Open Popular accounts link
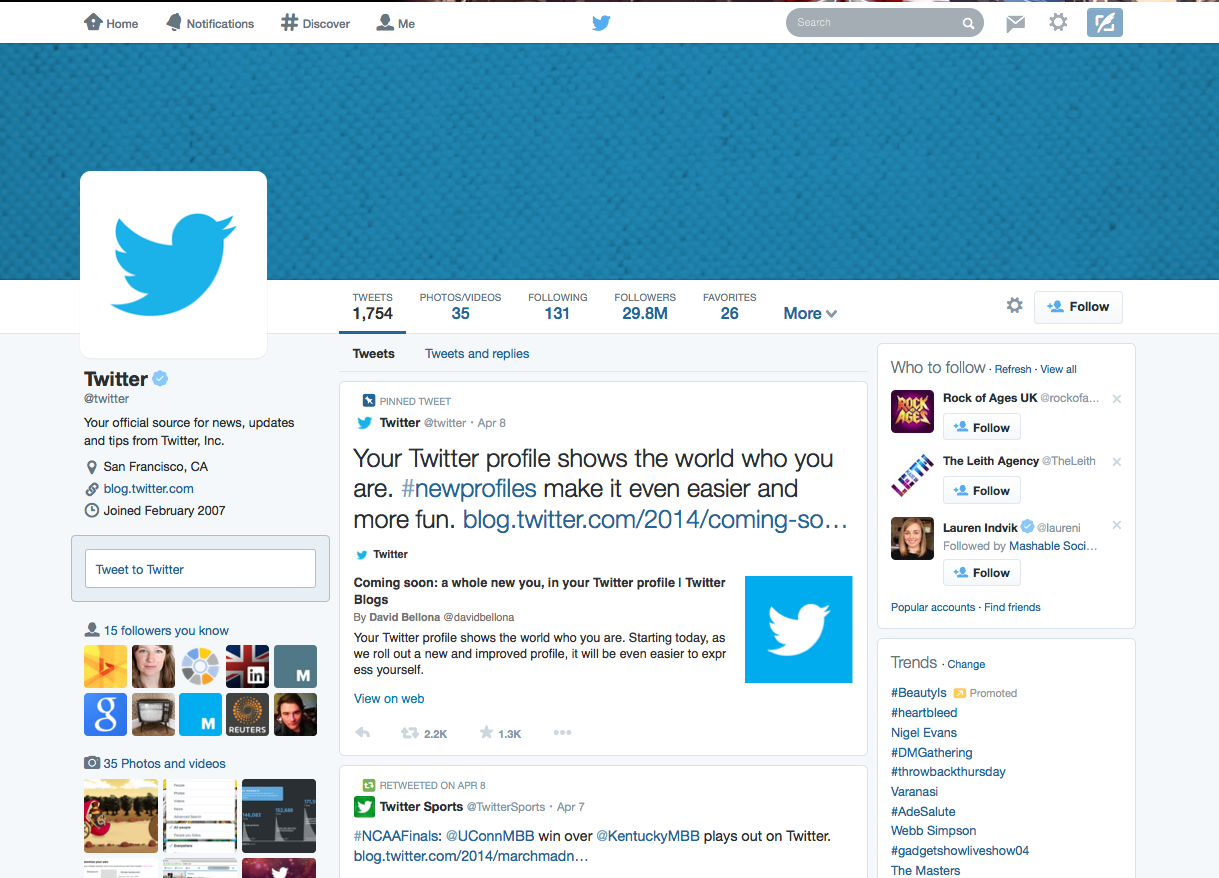Viewport: 1219px width, 878px height. coord(933,607)
